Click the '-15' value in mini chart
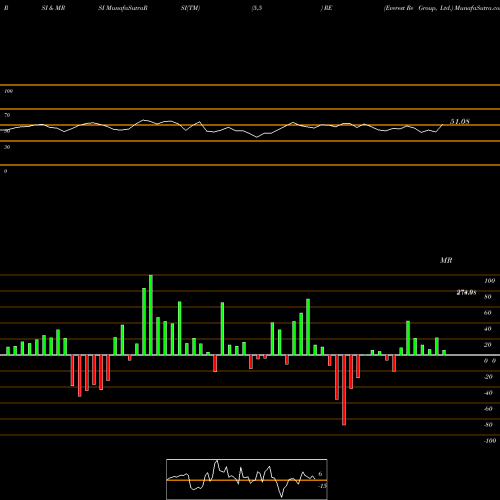The image size is (500, 500). (322, 486)
